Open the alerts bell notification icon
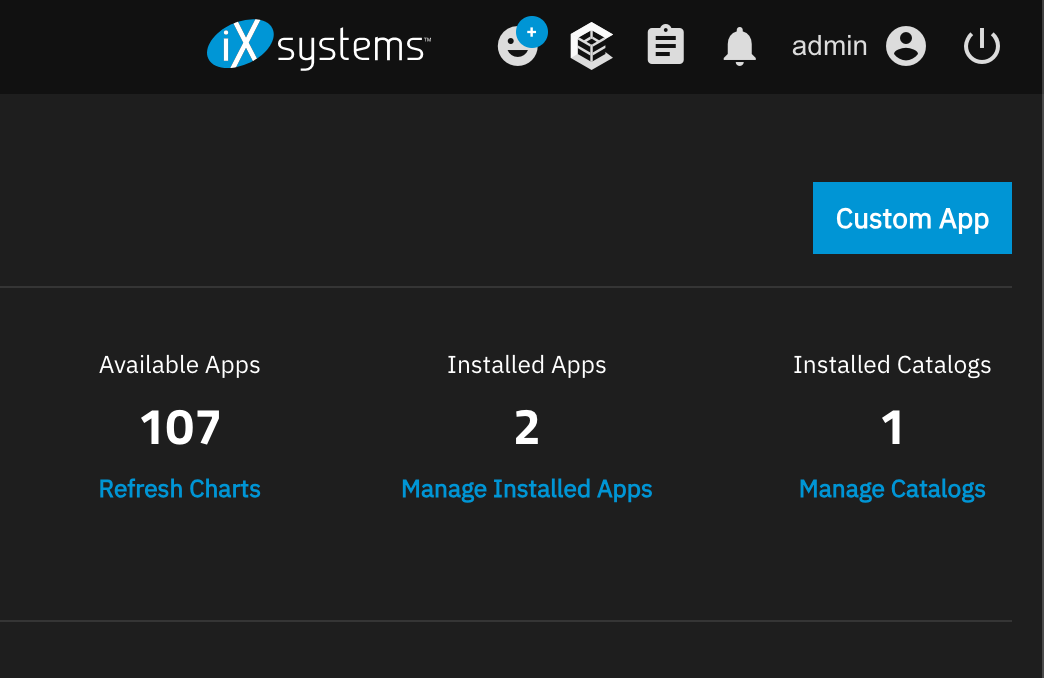Viewport: 1044px width, 678px height. pos(739,44)
